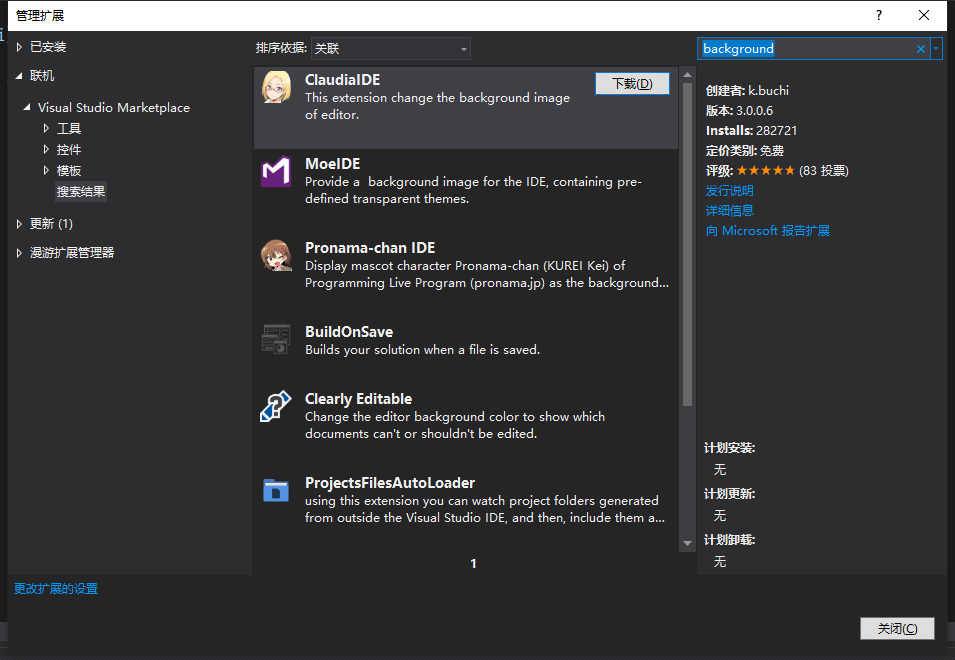The height and width of the screenshot is (660, 955).
Task: Click the results list scroll down arrow
Action: 688,543
